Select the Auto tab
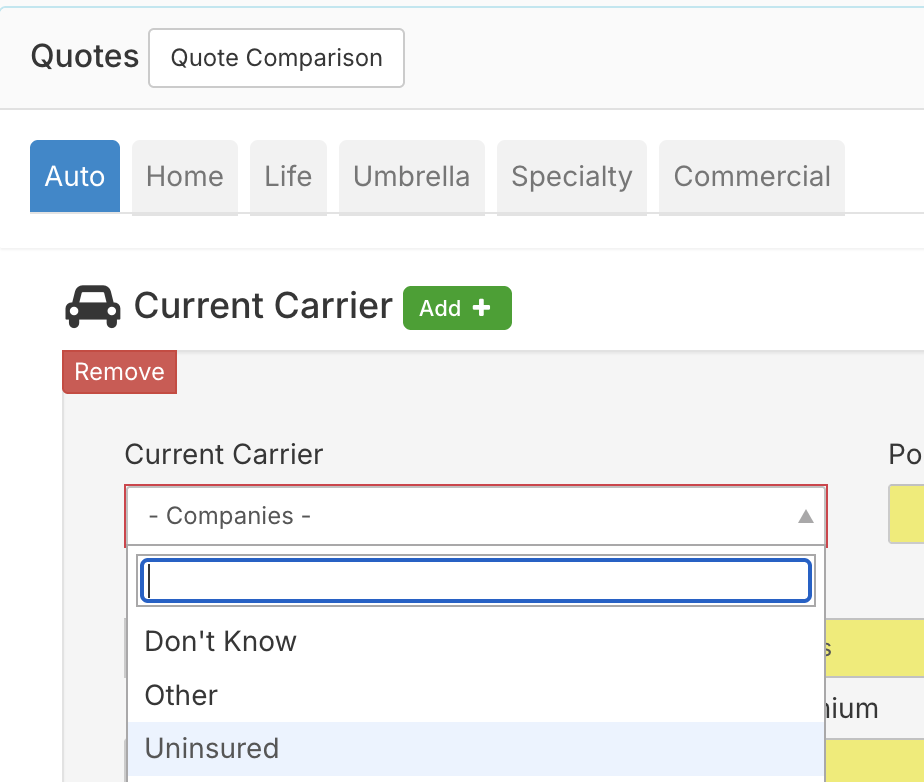 pos(75,177)
